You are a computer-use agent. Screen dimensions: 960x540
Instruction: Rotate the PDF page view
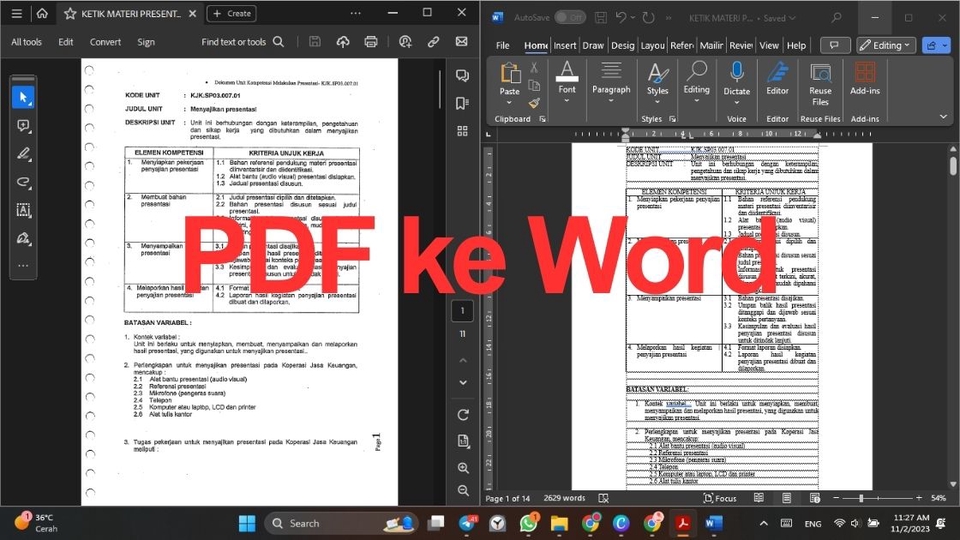[x=463, y=415]
